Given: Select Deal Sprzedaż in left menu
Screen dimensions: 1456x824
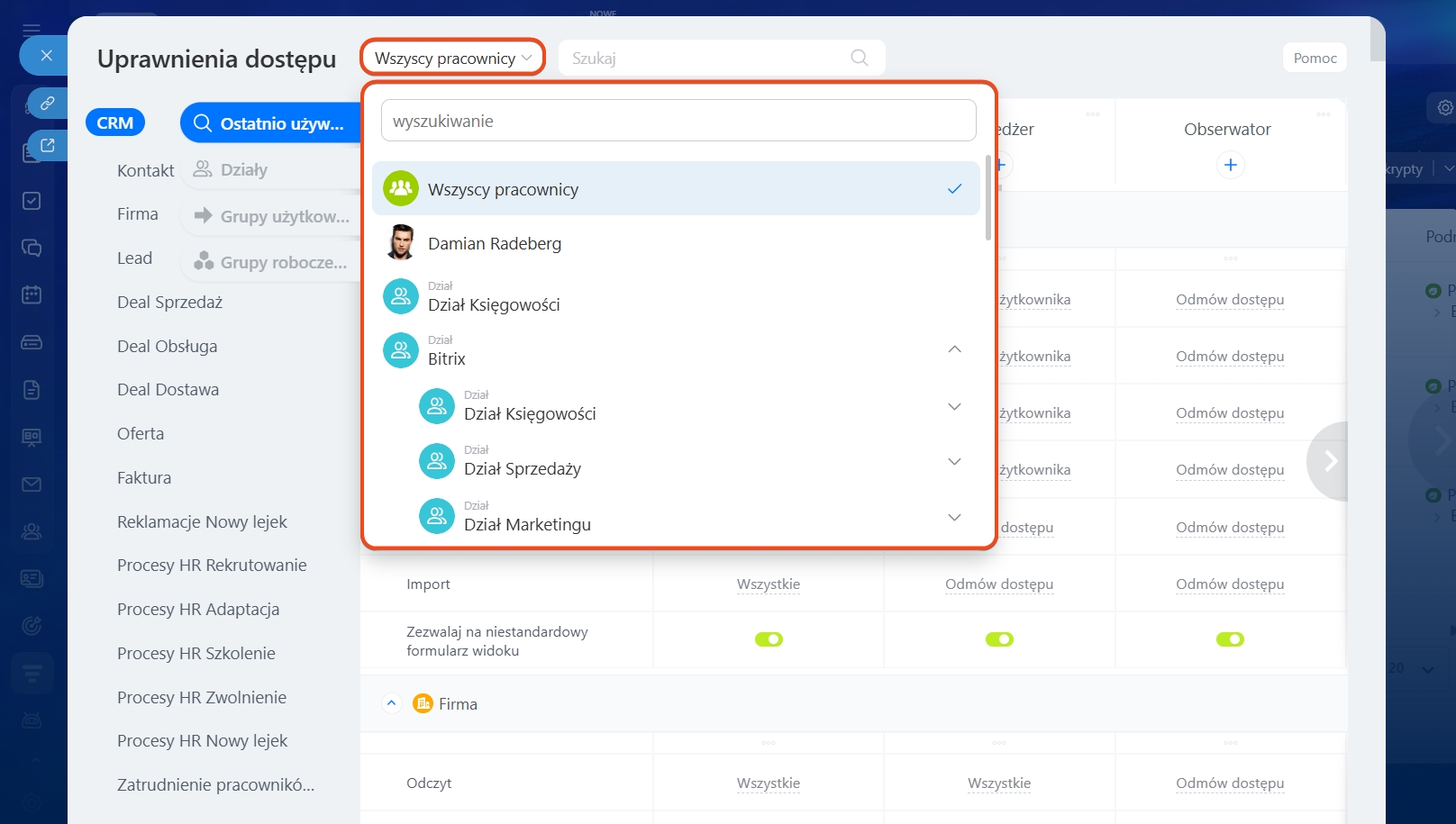Looking at the screenshot, I should click(x=169, y=303).
